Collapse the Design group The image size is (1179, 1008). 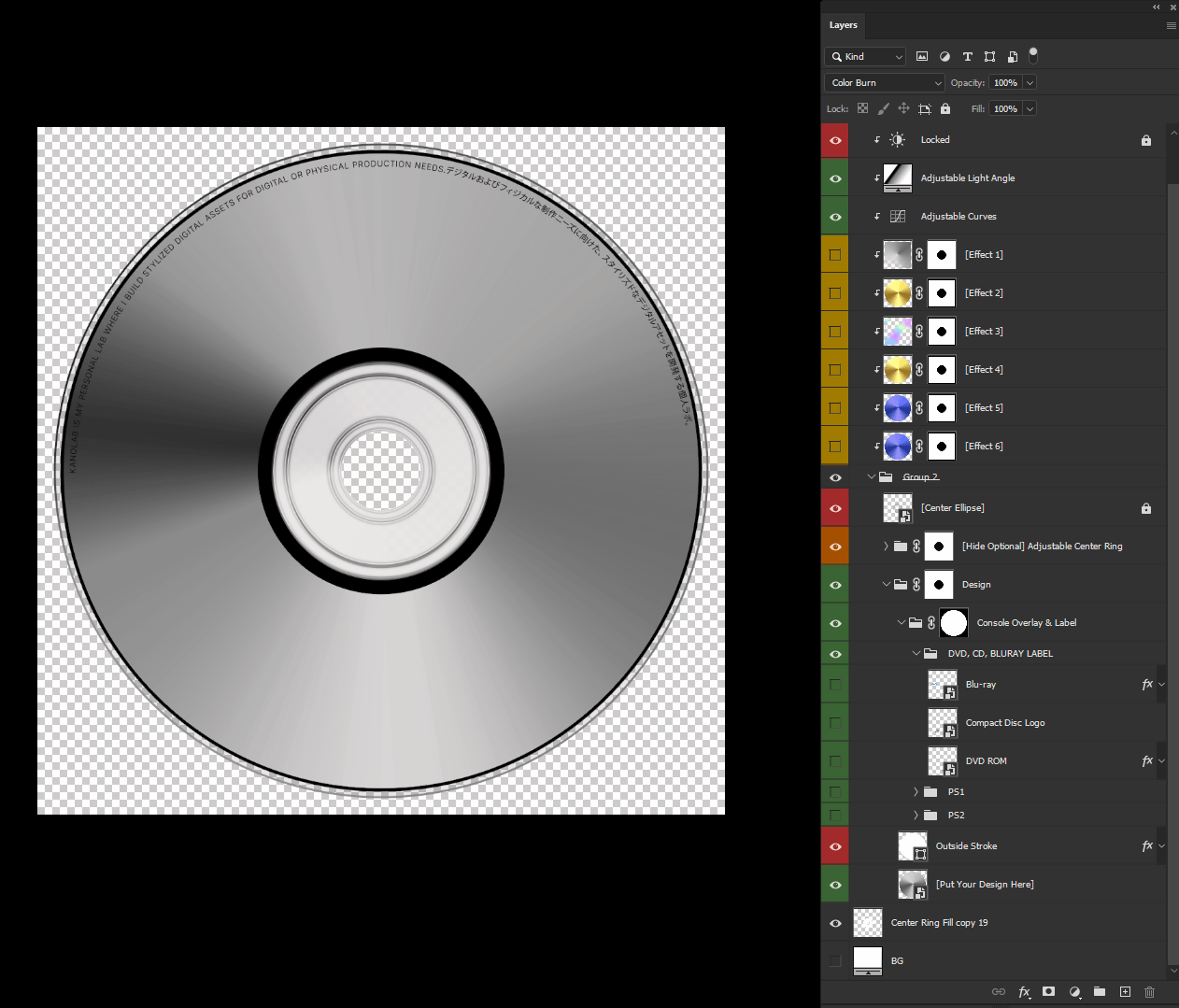[887, 584]
